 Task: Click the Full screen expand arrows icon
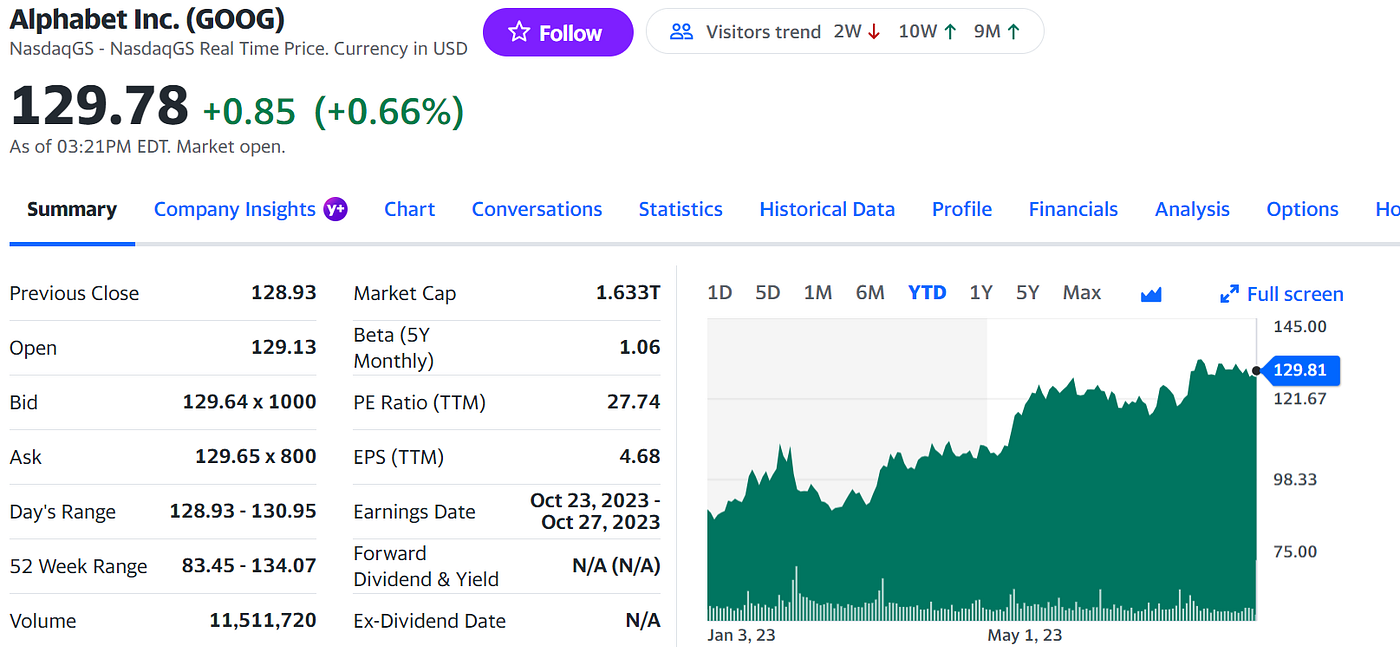[1230, 293]
